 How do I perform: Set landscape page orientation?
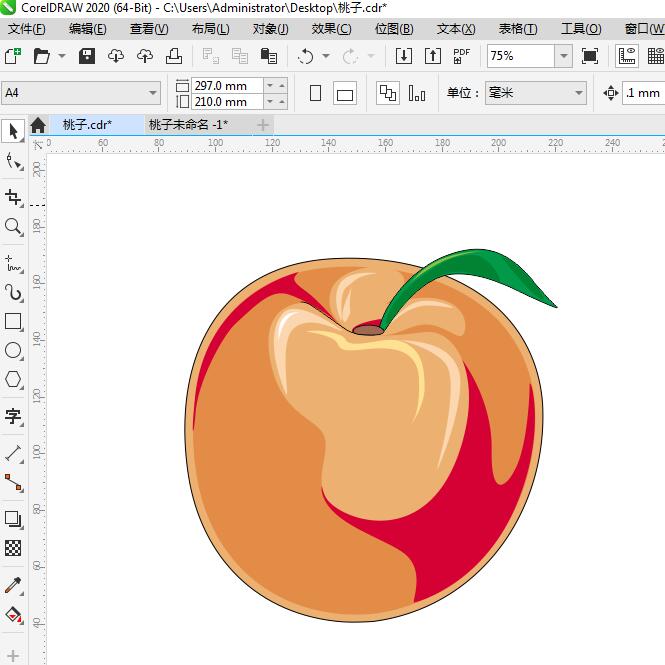click(x=345, y=94)
